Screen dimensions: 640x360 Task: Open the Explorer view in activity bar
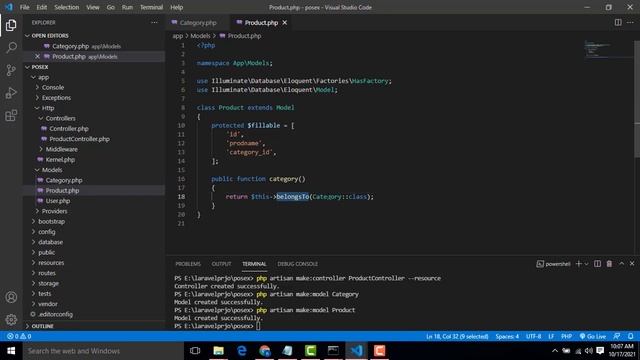[11, 25]
